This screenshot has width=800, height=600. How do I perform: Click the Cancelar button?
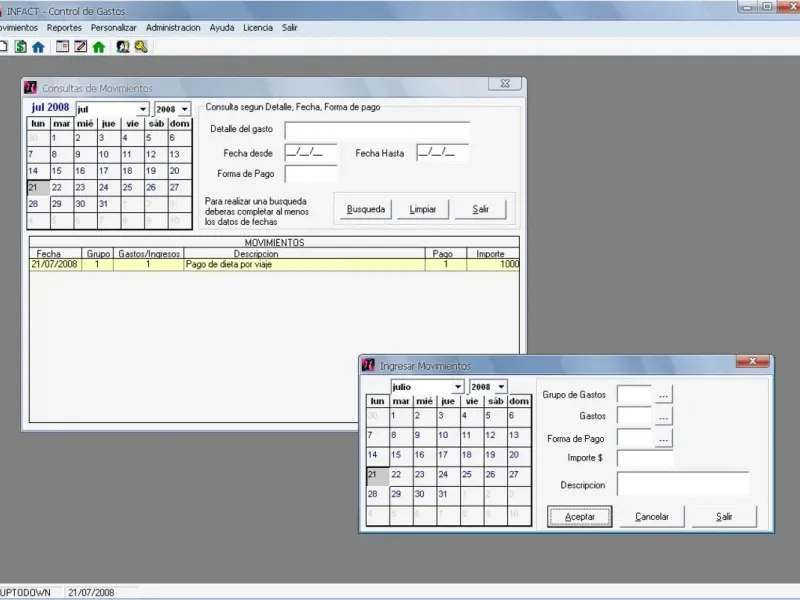tap(652, 516)
